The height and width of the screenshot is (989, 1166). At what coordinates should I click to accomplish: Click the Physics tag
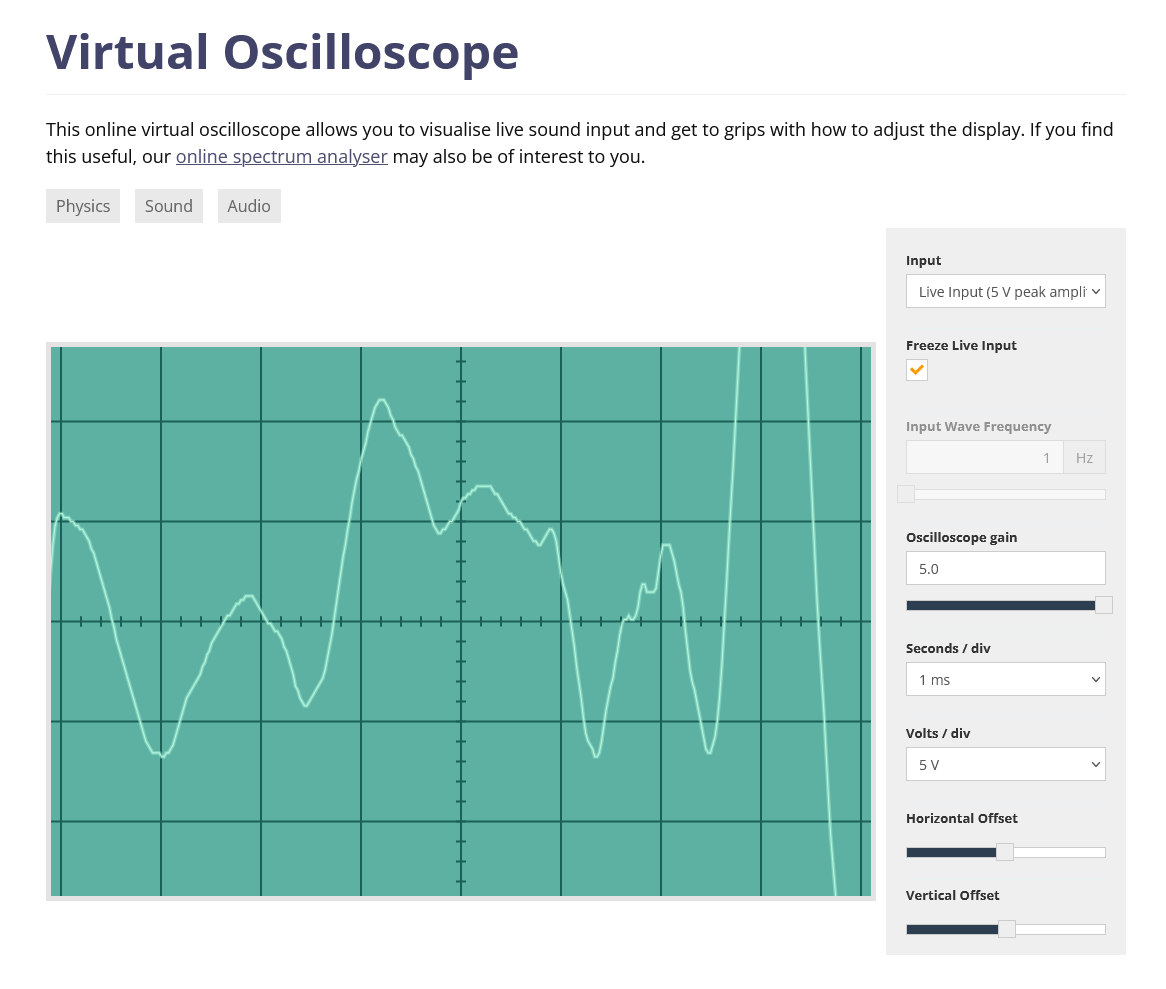(83, 206)
